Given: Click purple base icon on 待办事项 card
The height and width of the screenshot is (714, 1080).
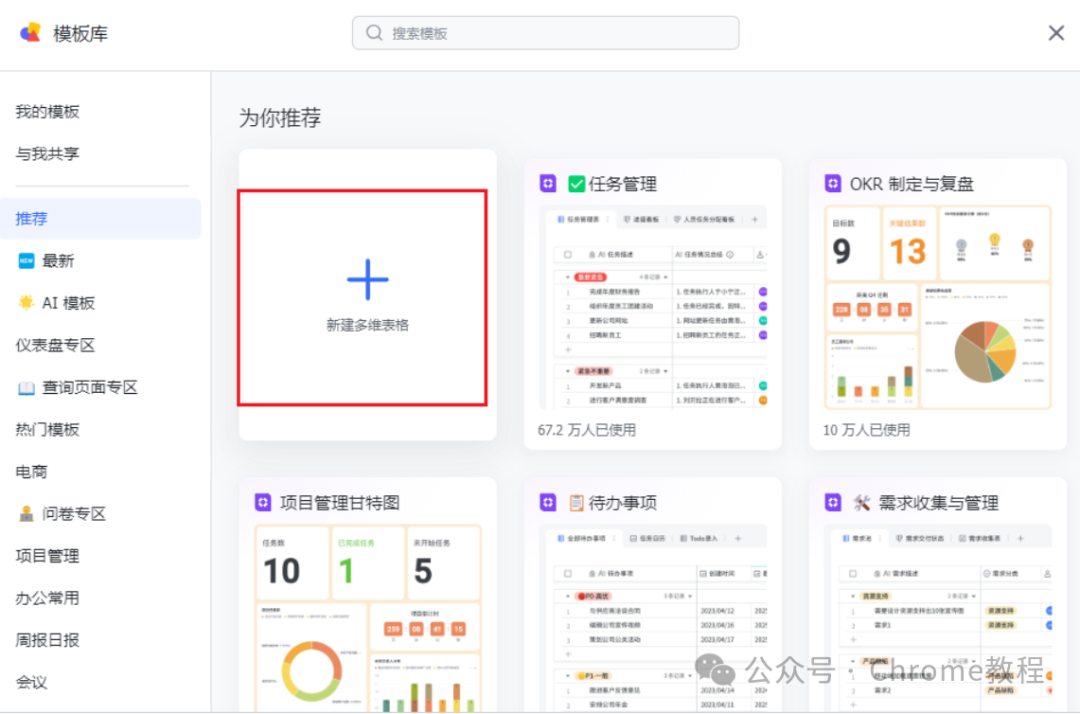Looking at the screenshot, I should click(548, 503).
